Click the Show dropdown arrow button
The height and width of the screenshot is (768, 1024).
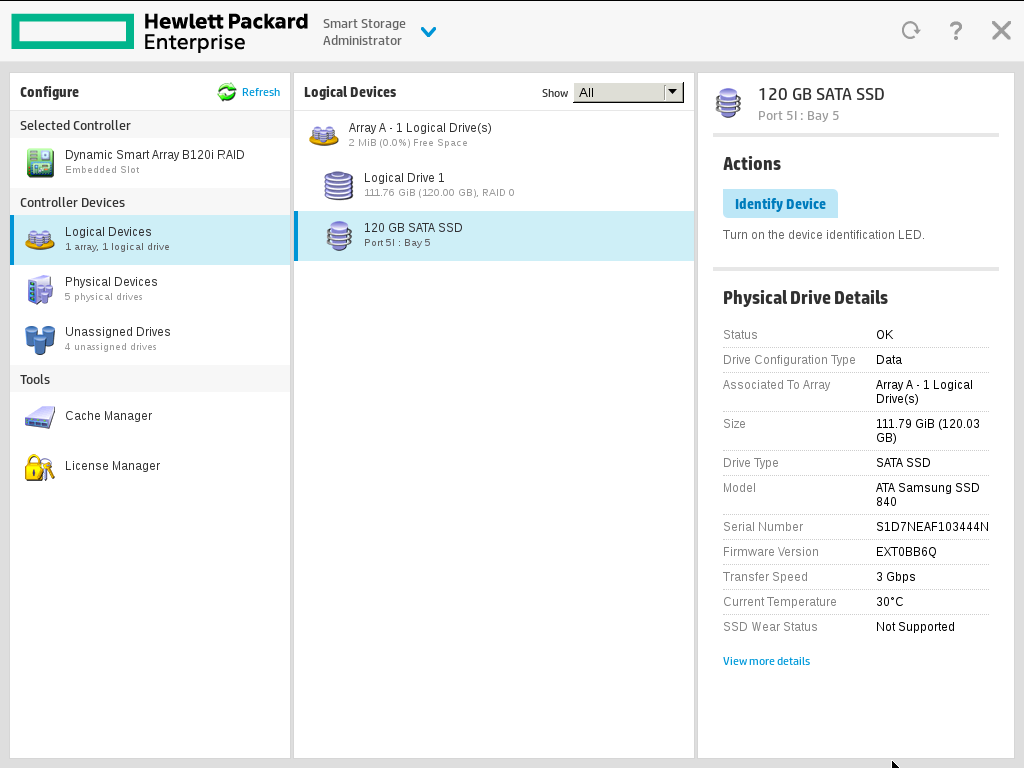tap(673, 93)
